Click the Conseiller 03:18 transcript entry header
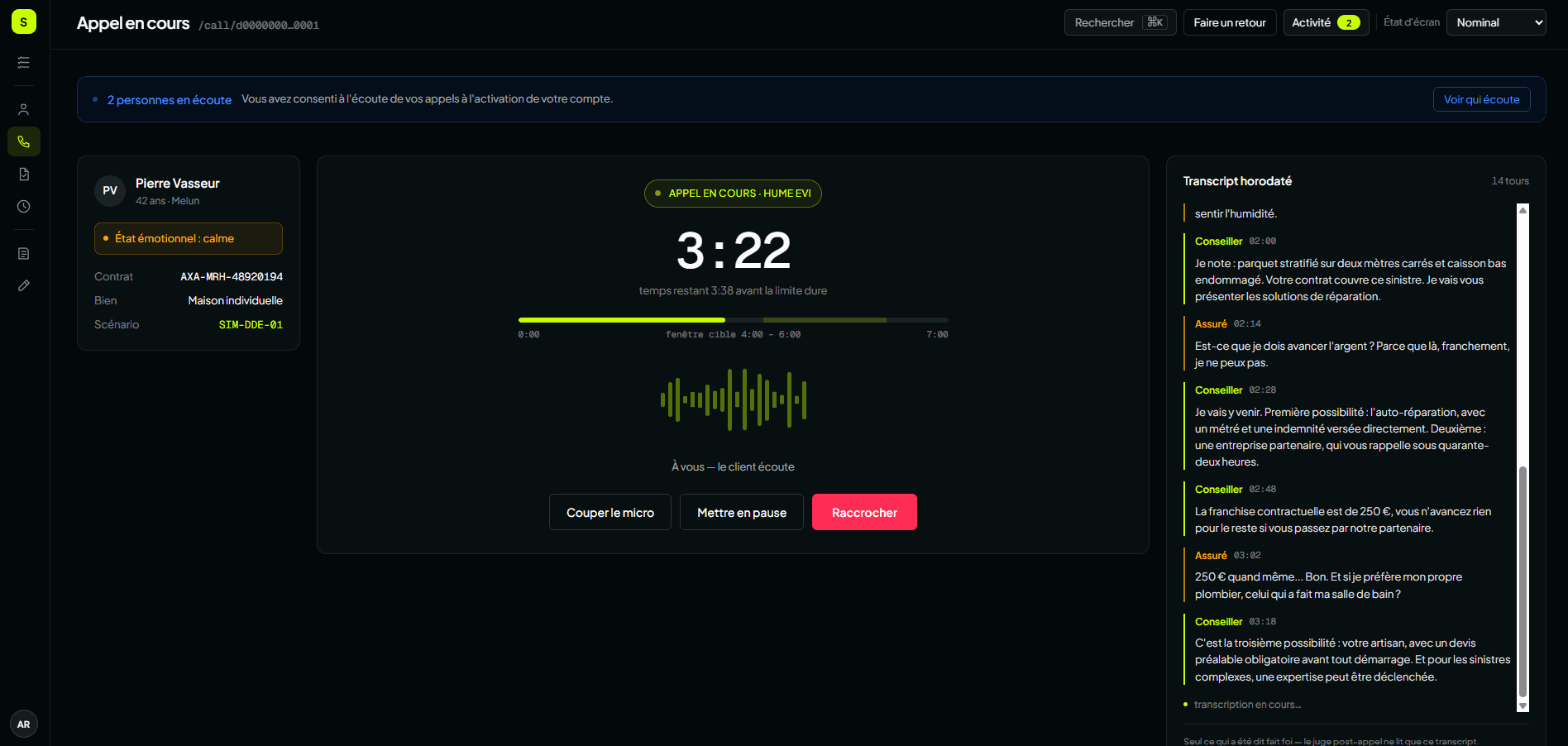The image size is (1568, 746). pos(1236,621)
